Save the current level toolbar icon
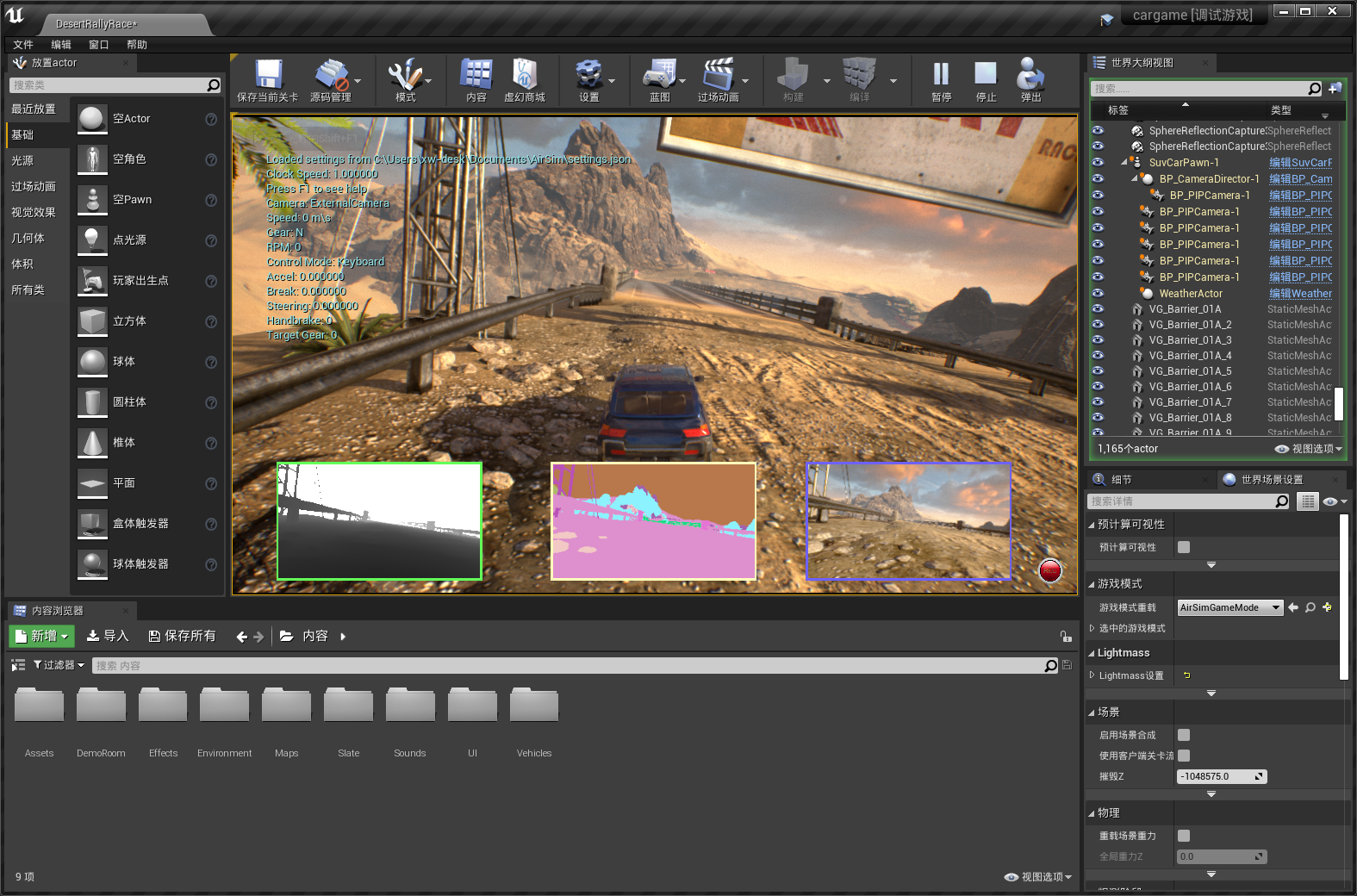Screen dimensions: 1357x896 (x=268, y=76)
